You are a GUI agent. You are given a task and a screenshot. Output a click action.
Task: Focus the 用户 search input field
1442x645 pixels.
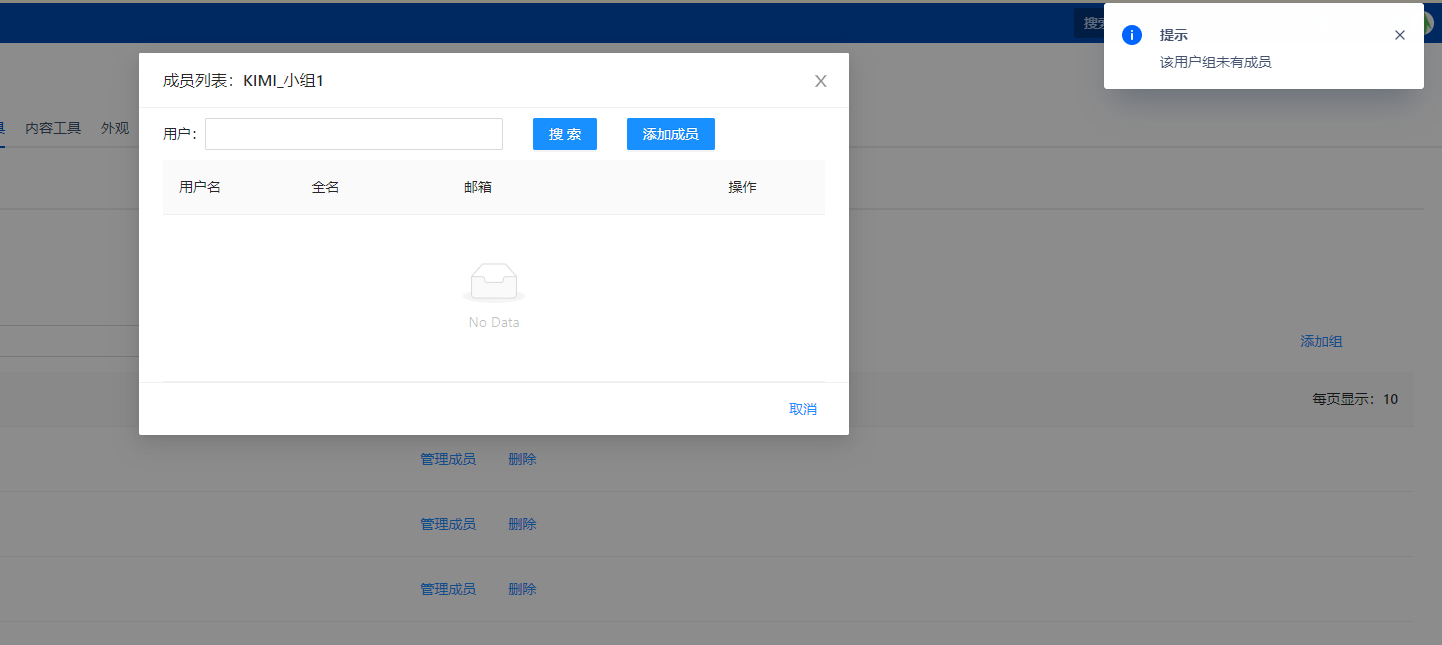pos(354,134)
